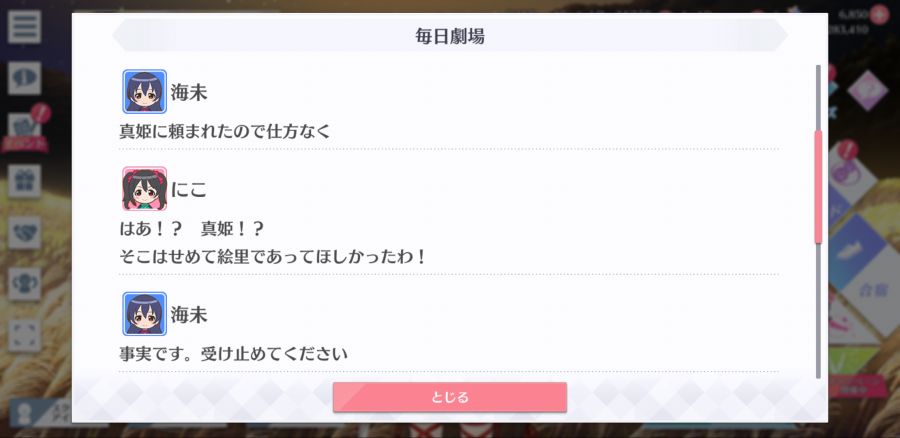This screenshot has height=438, width=900.
Task: Tap the first 海未 avatar thumbnail
Action: 145,91
